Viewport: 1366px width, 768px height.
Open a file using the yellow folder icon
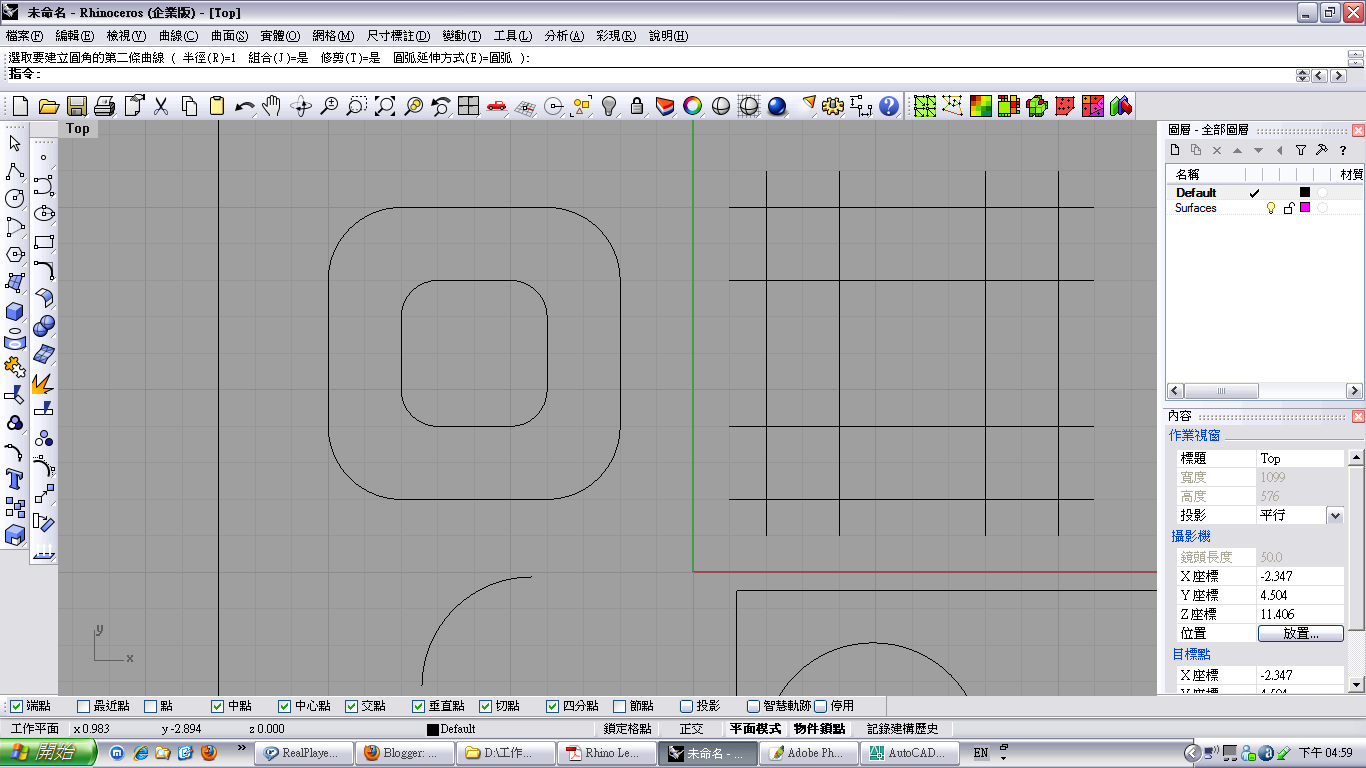tap(48, 105)
